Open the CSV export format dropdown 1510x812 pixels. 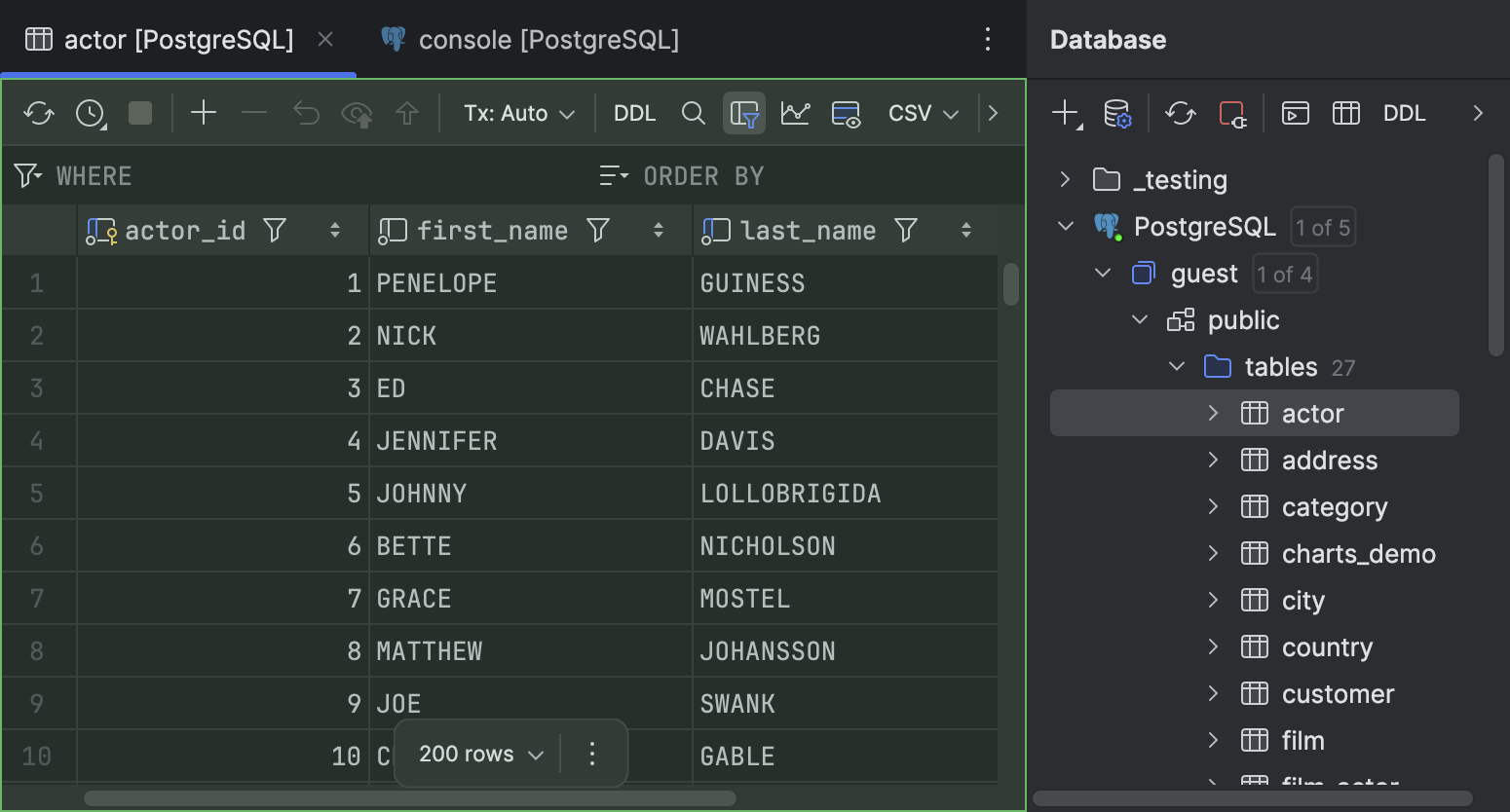[922, 112]
